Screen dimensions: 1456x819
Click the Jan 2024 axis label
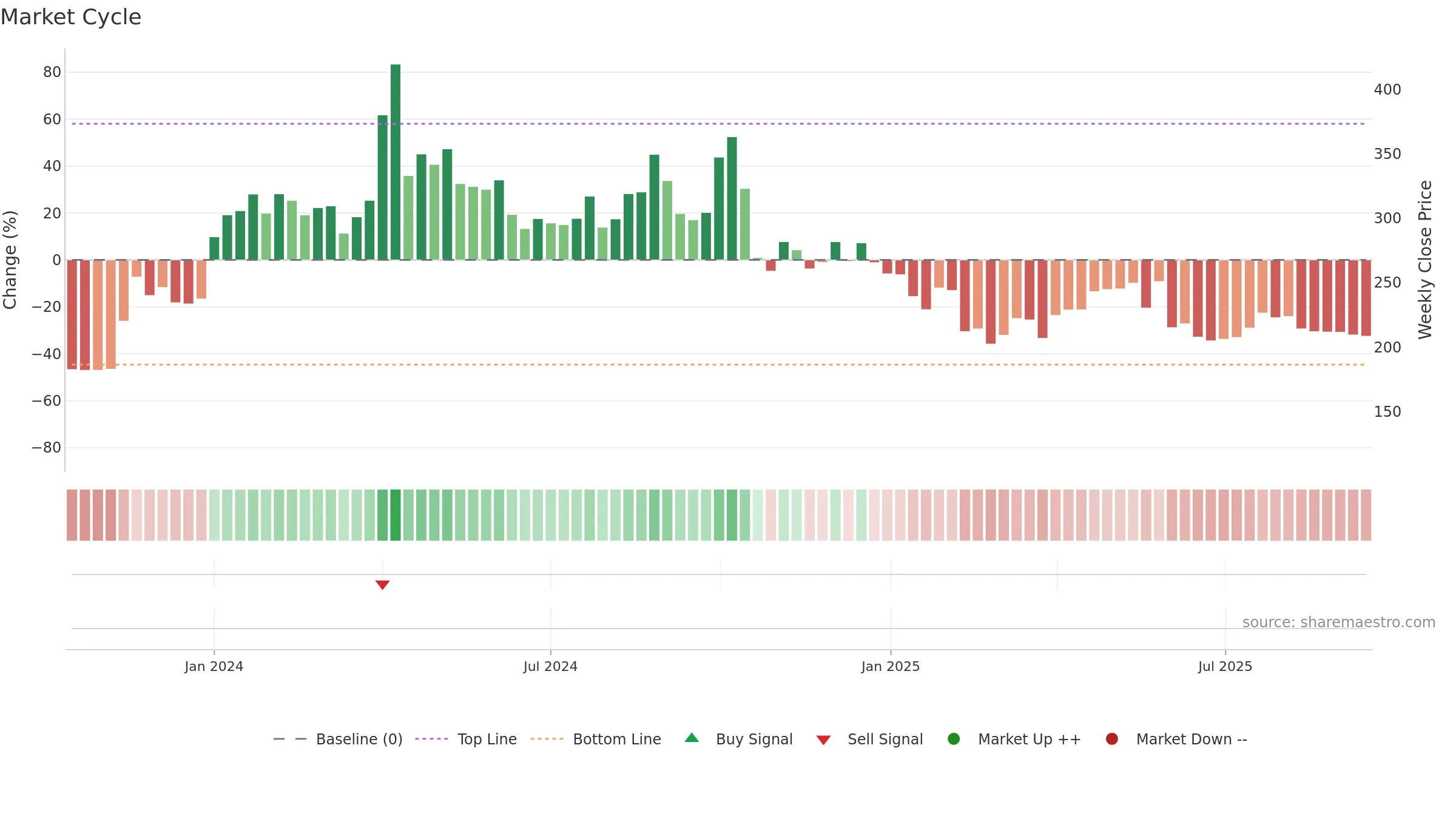(x=214, y=667)
